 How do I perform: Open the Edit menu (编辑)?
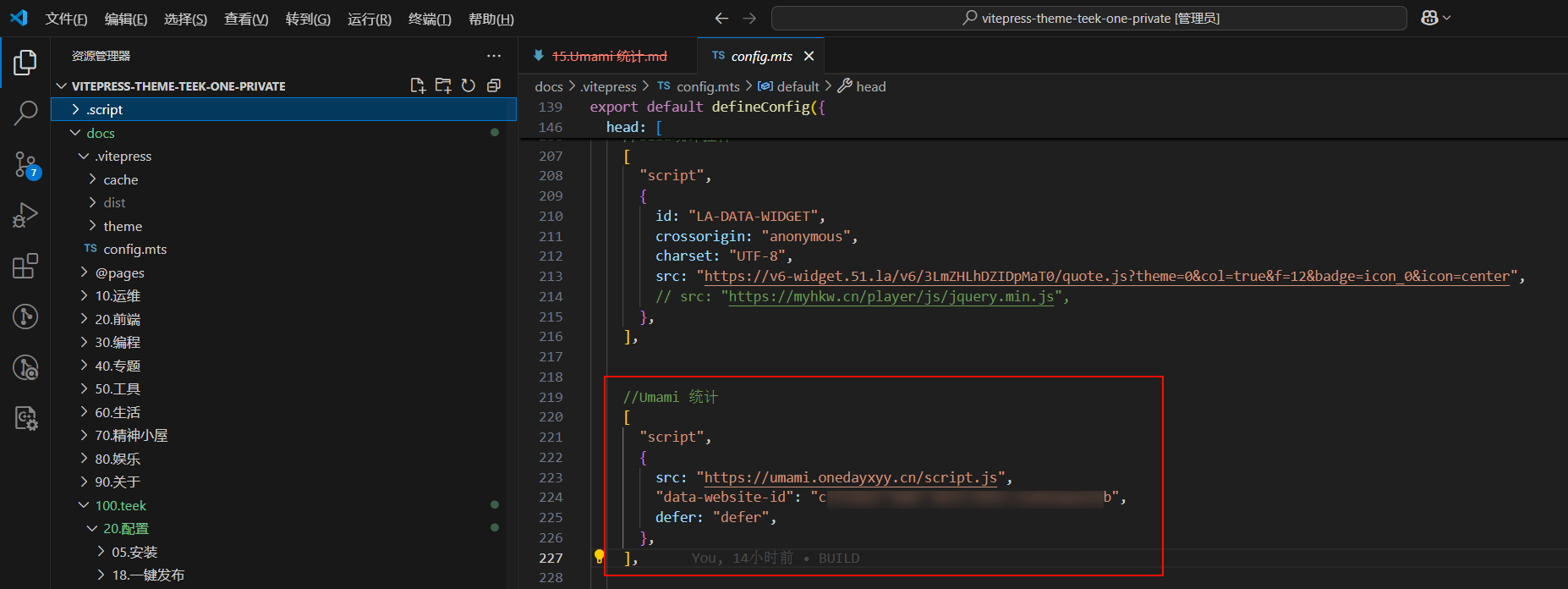point(126,19)
